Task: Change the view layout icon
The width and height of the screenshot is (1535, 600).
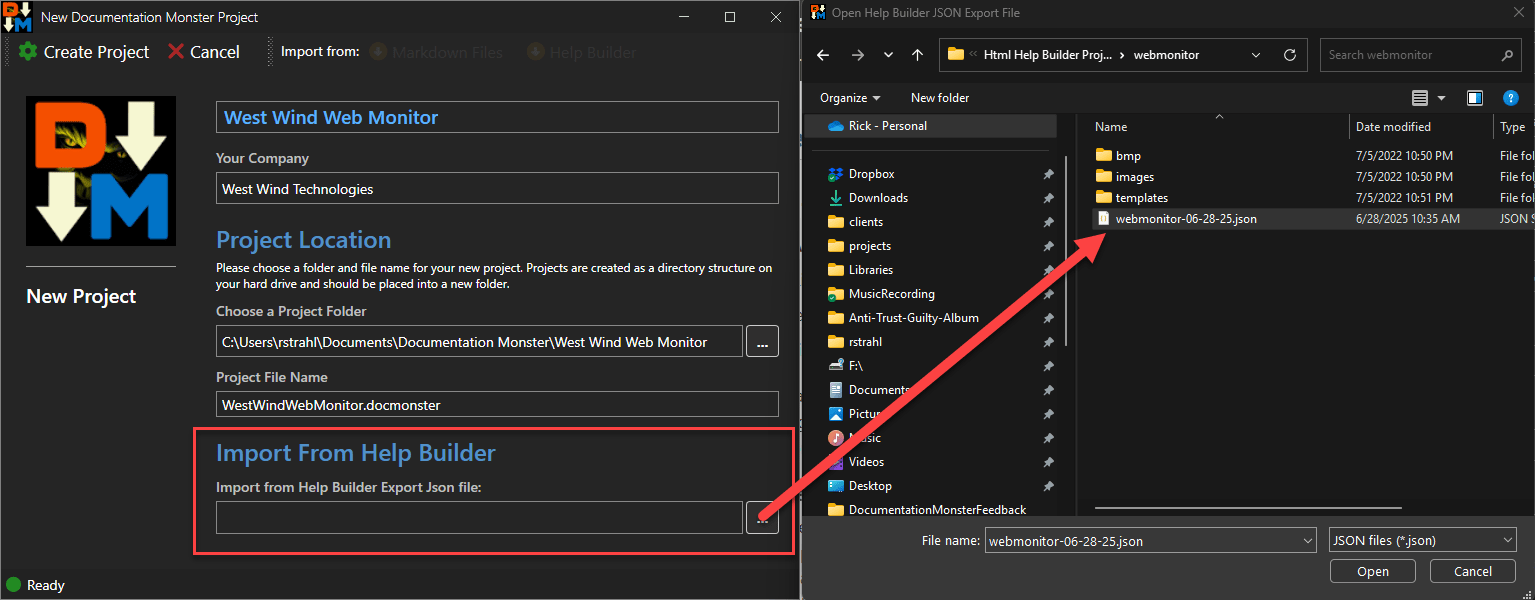Action: [x=1420, y=98]
